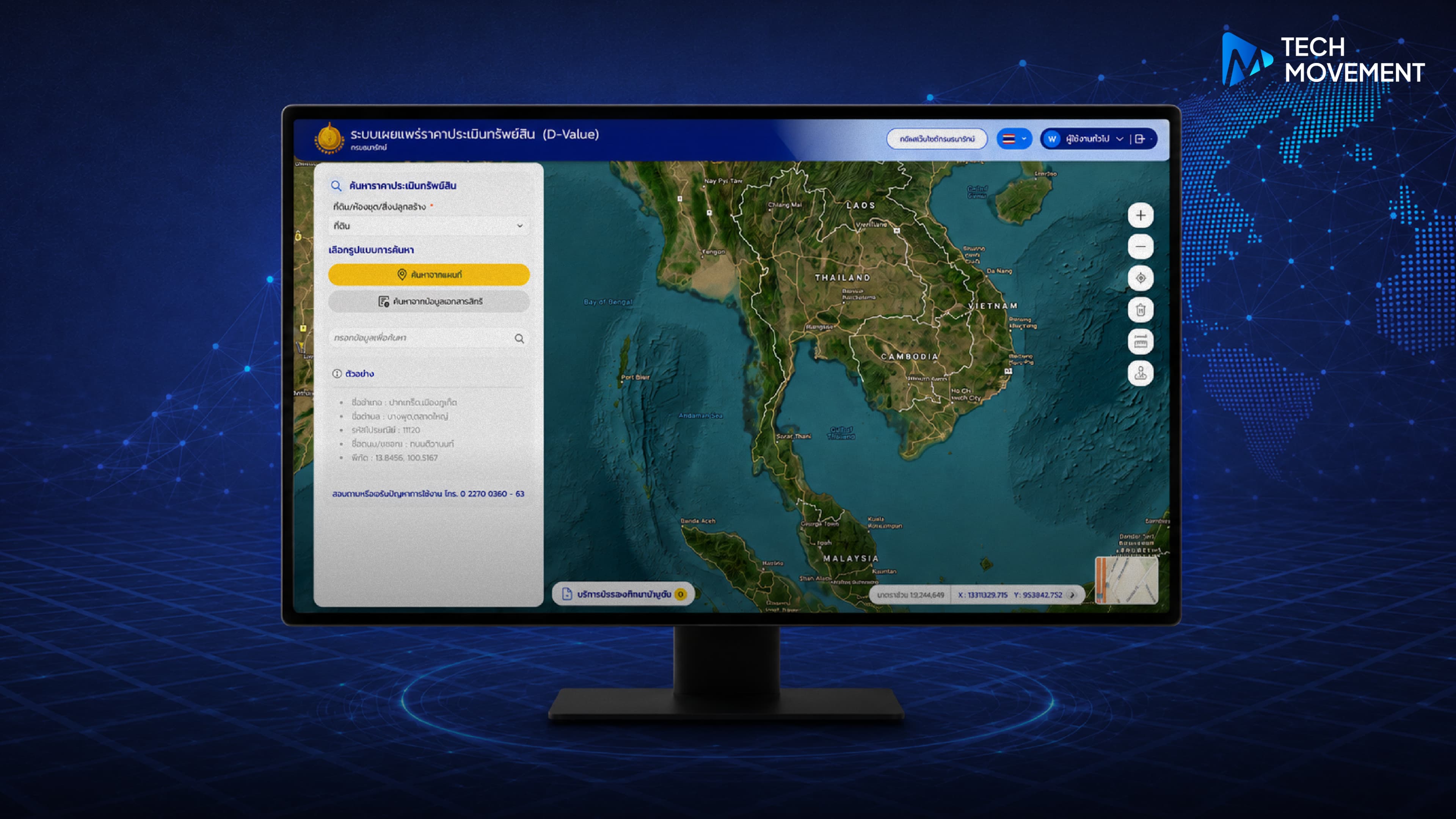
Task: Click the Da Nang city label
Action: coord(999,271)
